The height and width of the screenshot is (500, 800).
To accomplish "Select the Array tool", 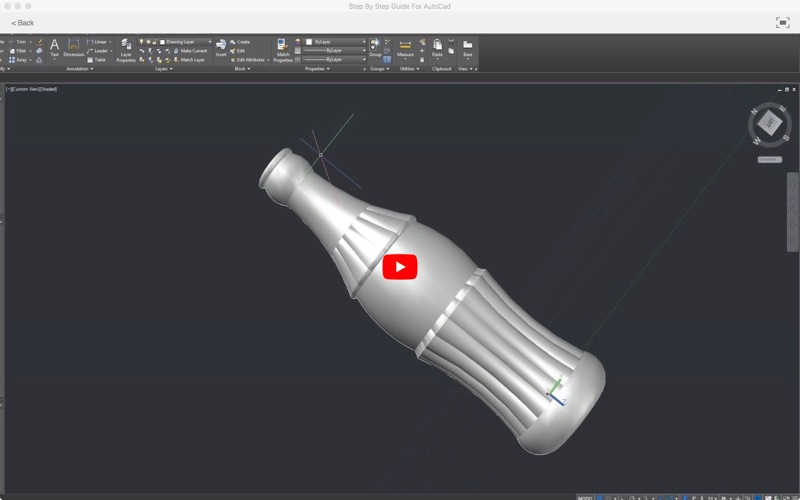I will coord(18,60).
